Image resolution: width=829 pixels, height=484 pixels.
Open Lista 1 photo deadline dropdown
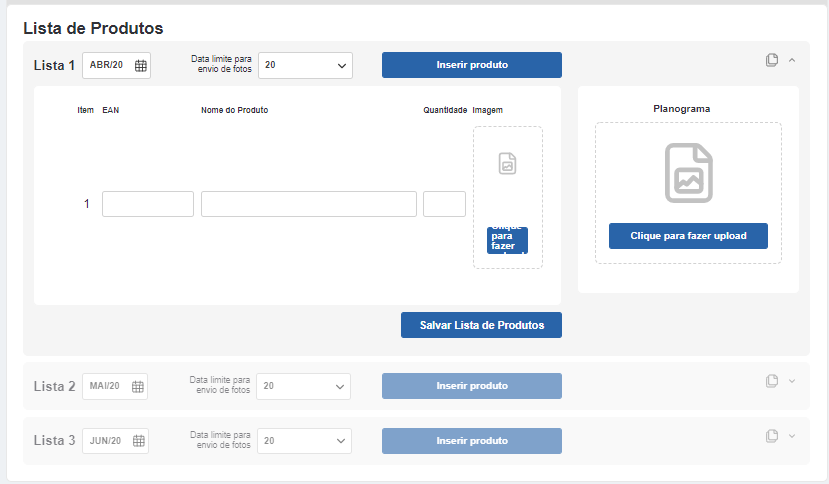click(x=305, y=65)
